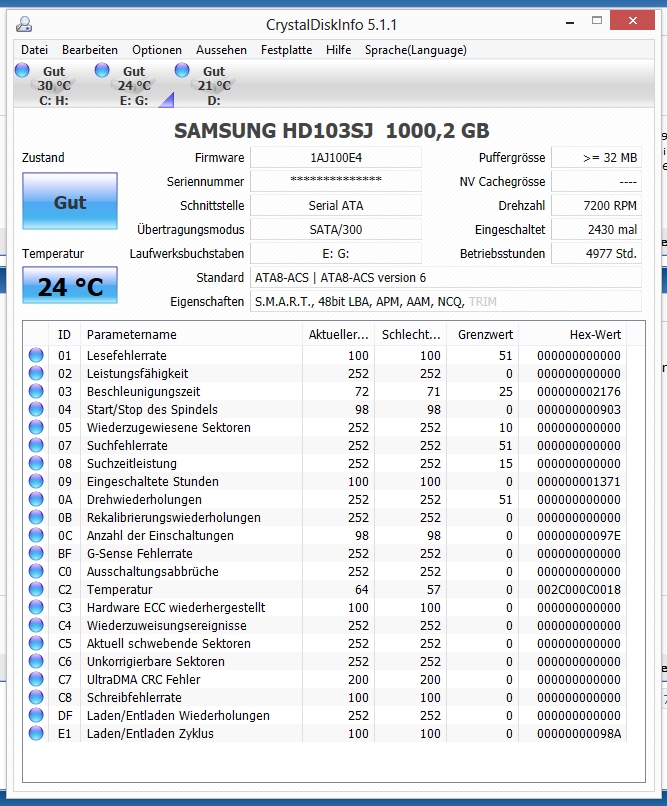
Task: Open the Optionen menu
Action: (x=157, y=50)
